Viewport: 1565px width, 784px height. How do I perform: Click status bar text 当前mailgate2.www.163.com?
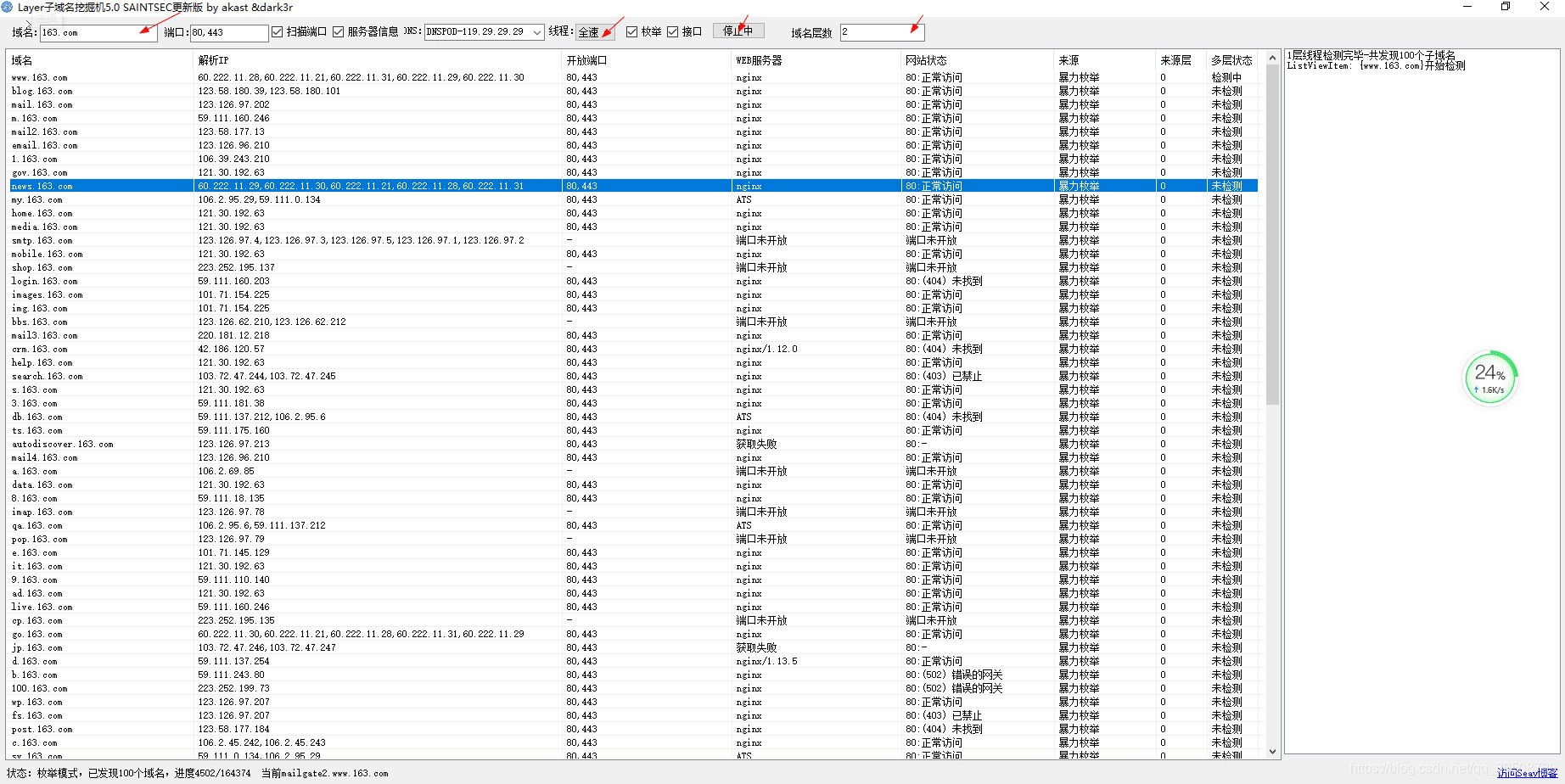tap(324, 773)
